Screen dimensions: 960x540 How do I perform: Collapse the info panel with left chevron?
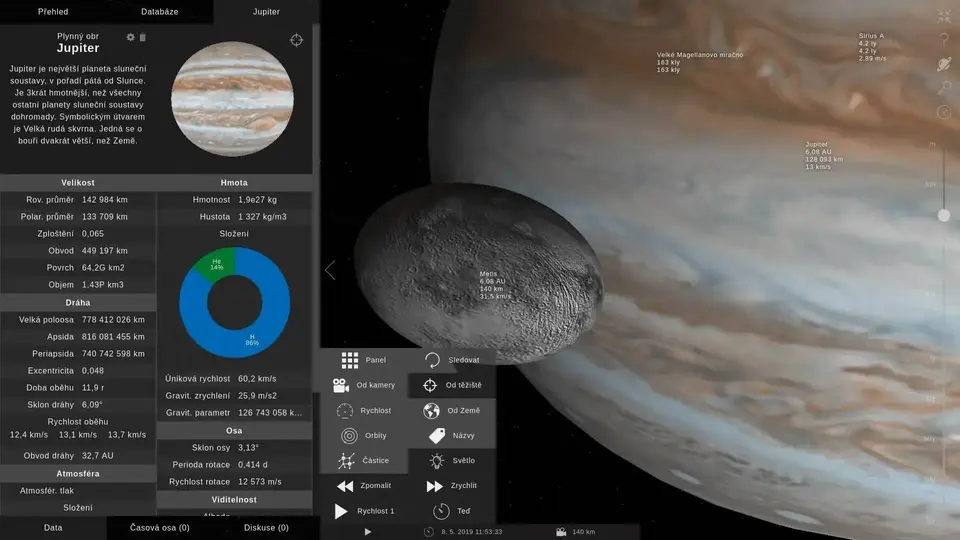coord(330,270)
